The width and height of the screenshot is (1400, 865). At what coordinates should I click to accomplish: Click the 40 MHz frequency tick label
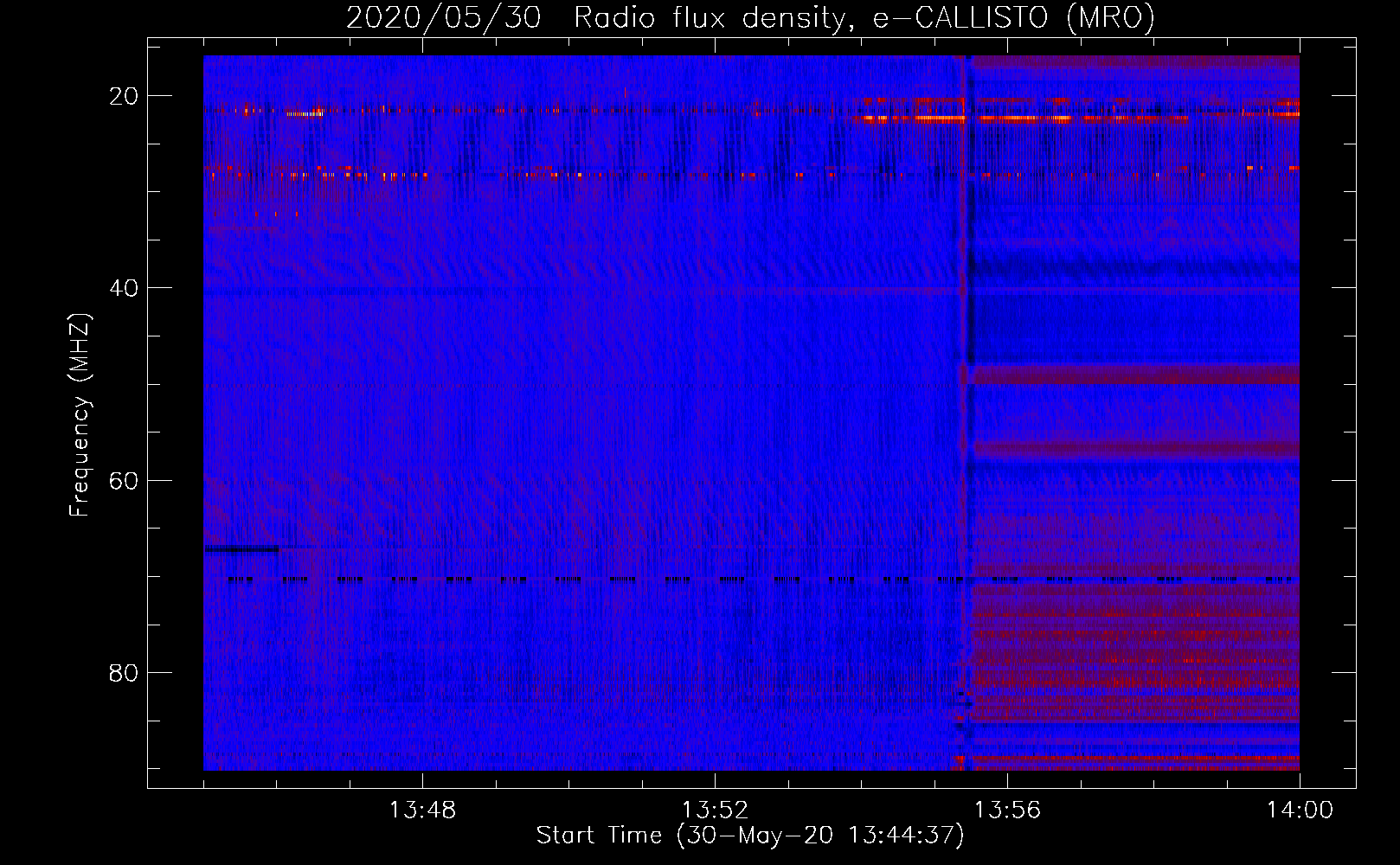point(124,288)
